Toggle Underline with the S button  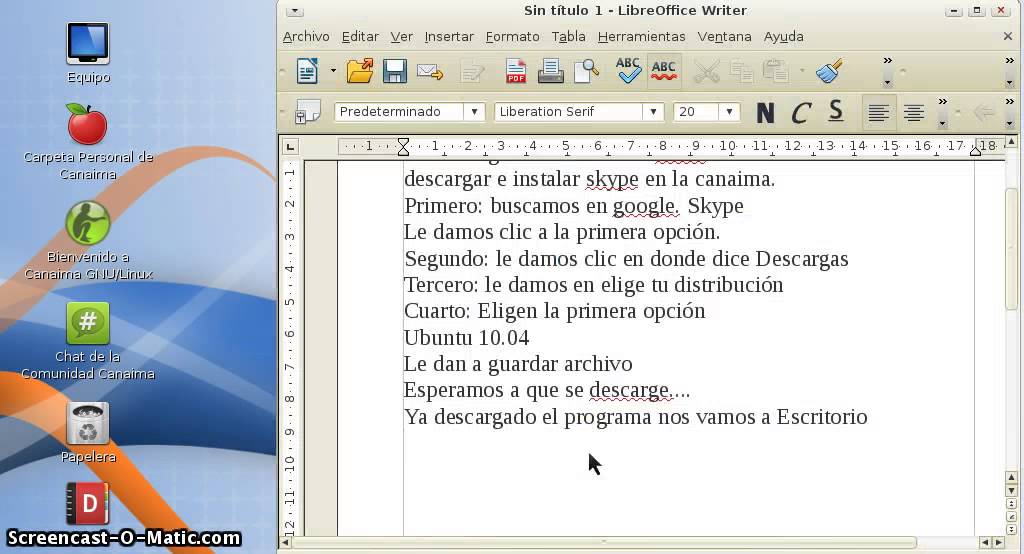[x=836, y=112]
